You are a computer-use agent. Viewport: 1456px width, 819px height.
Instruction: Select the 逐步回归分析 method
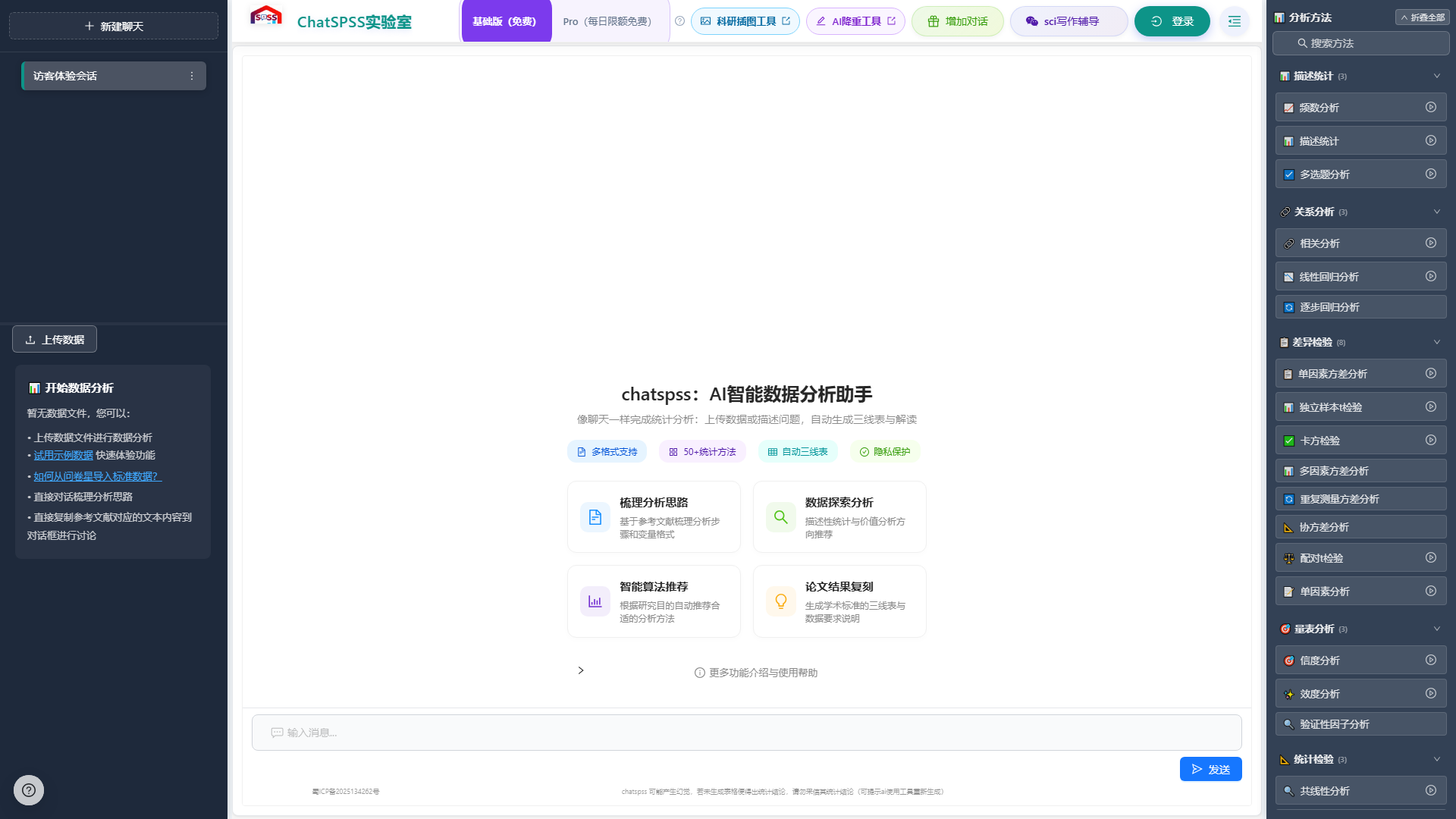1360,307
